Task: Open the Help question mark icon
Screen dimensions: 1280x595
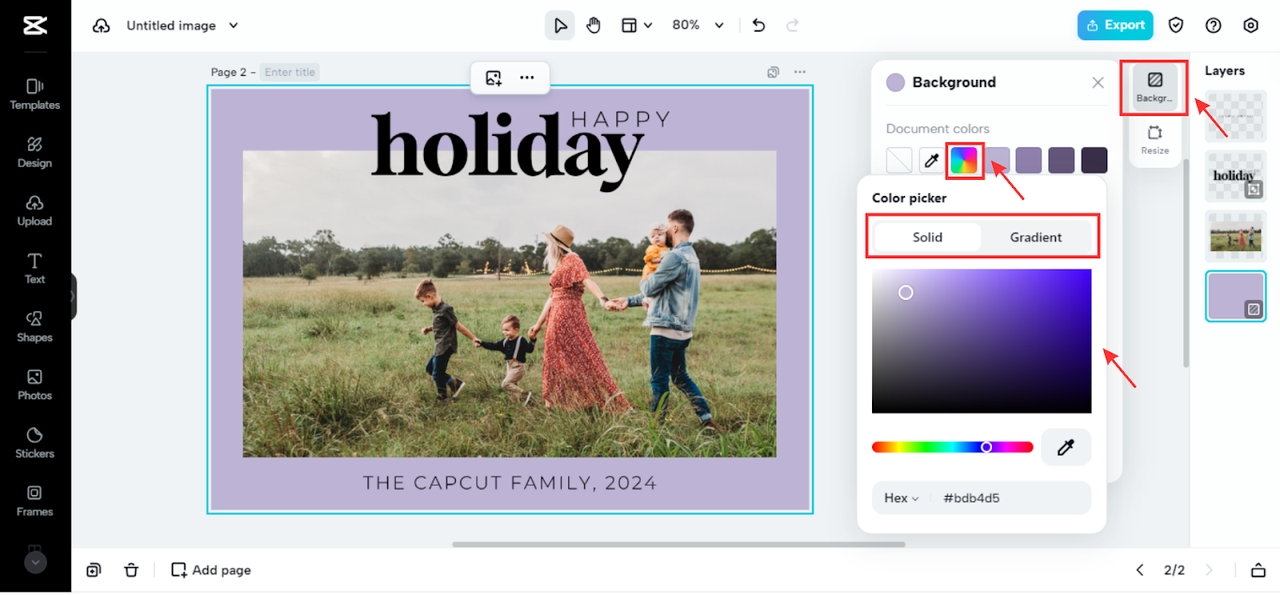Action: point(1213,26)
